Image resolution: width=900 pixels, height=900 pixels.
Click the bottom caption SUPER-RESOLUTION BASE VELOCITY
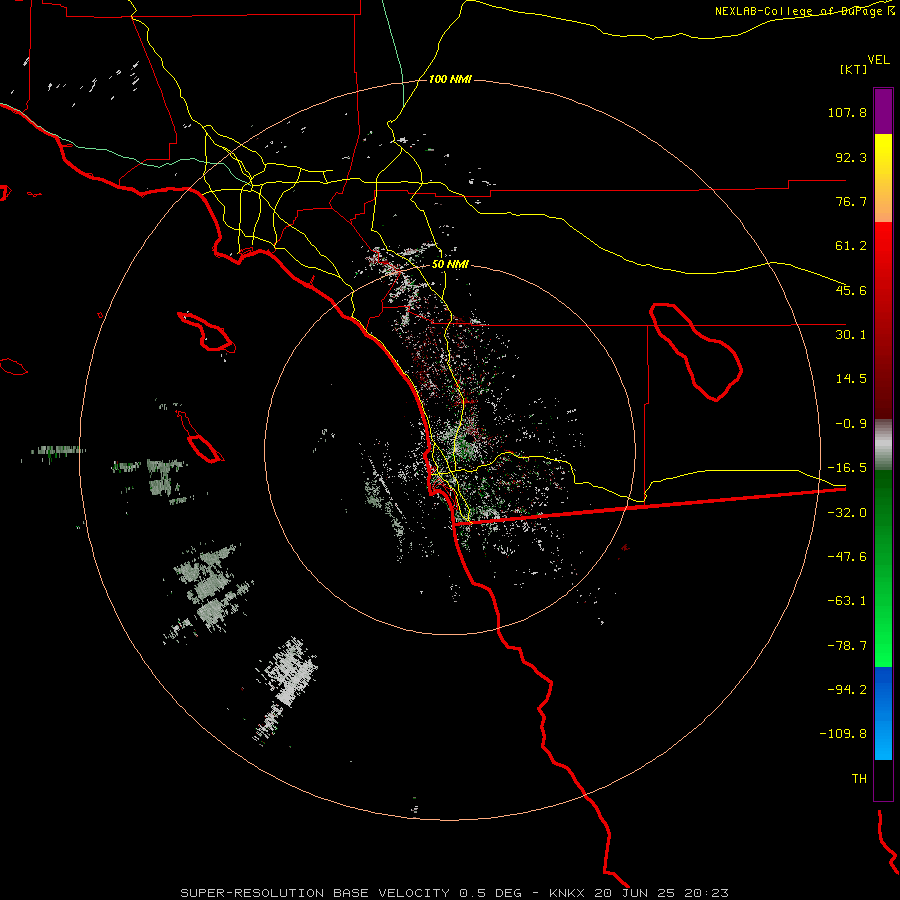click(x=315, y=893)
